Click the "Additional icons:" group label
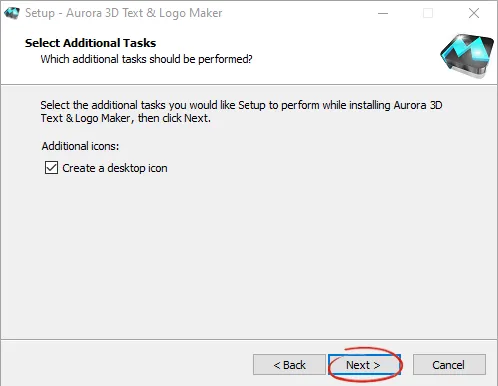498x386 pixels. (x=80, y=146)
